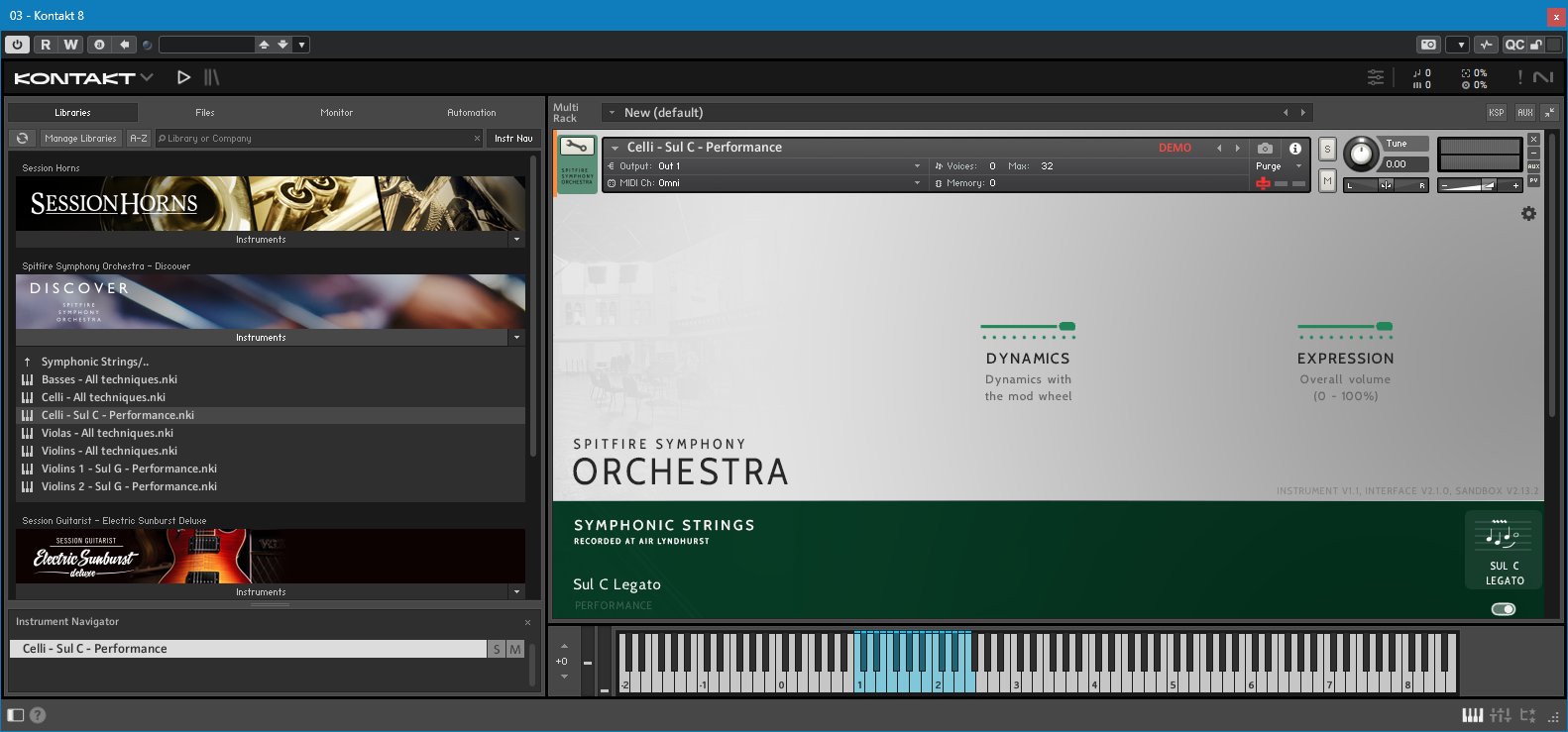
Task: Open the KSP script editor
Action: [x=1496, y=113]
